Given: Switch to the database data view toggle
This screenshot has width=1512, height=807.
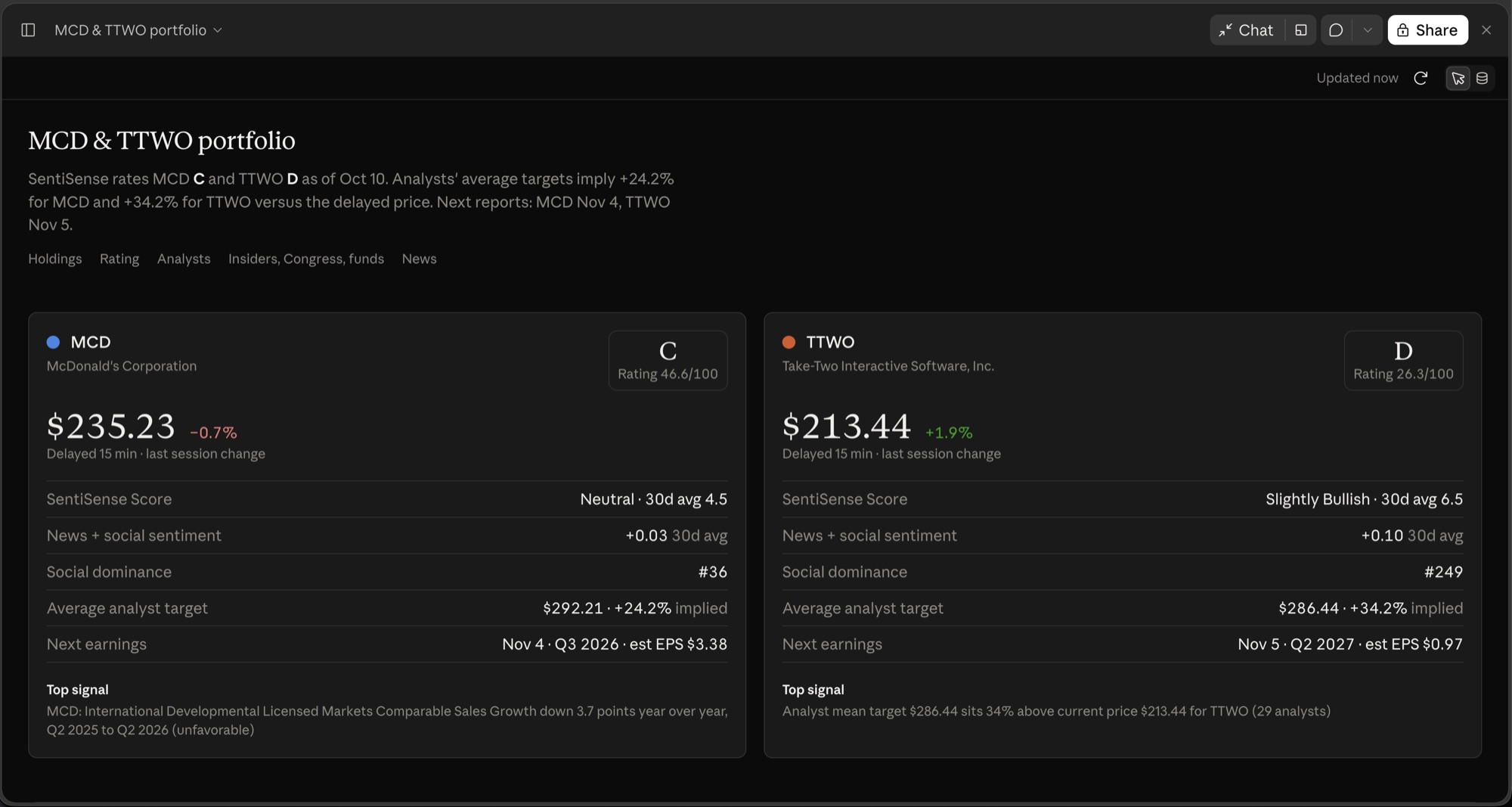Looking at the screenshot, I should (1482, 78).
